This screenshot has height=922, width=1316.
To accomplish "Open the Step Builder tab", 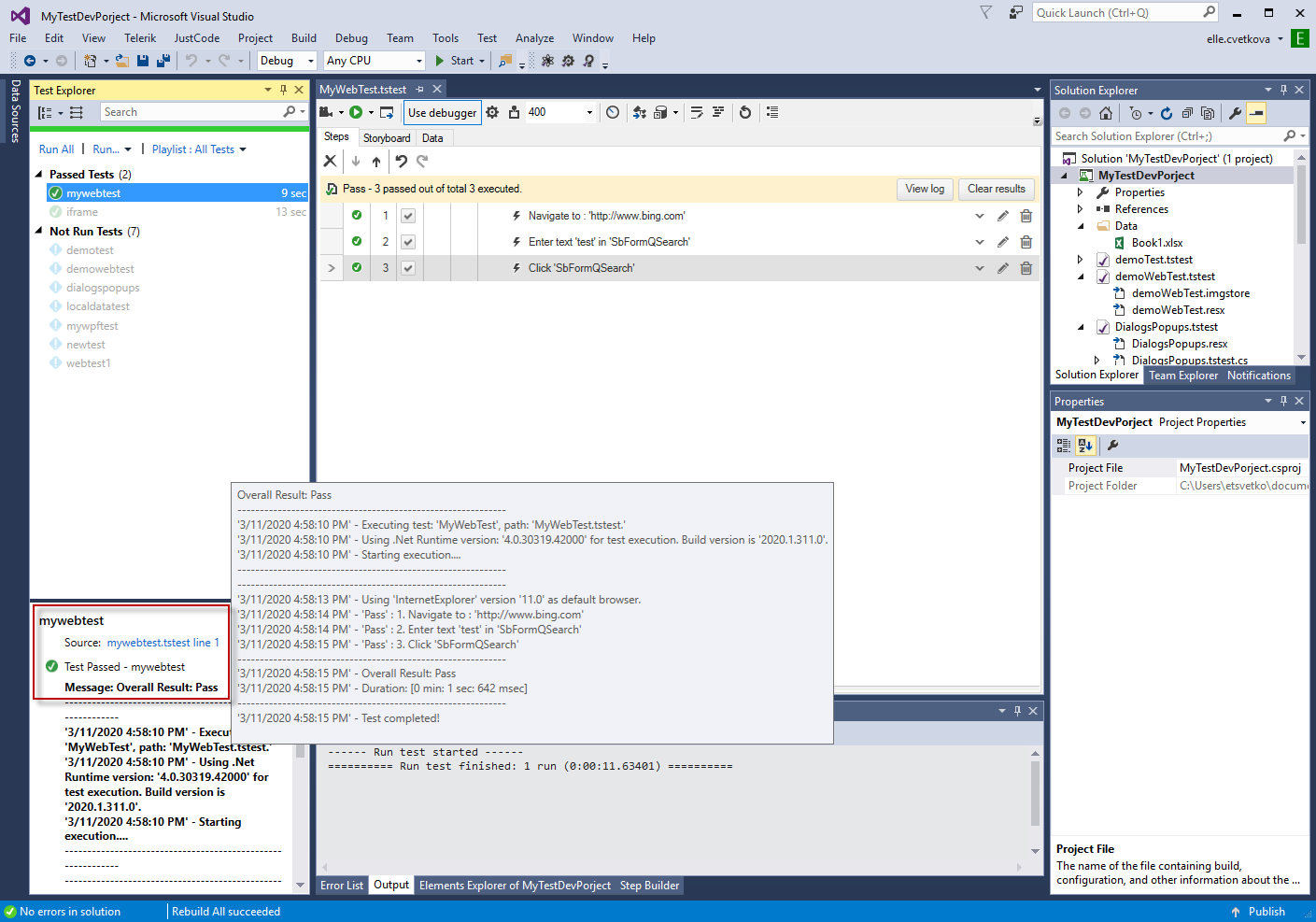I will click(x=649, y=886).
